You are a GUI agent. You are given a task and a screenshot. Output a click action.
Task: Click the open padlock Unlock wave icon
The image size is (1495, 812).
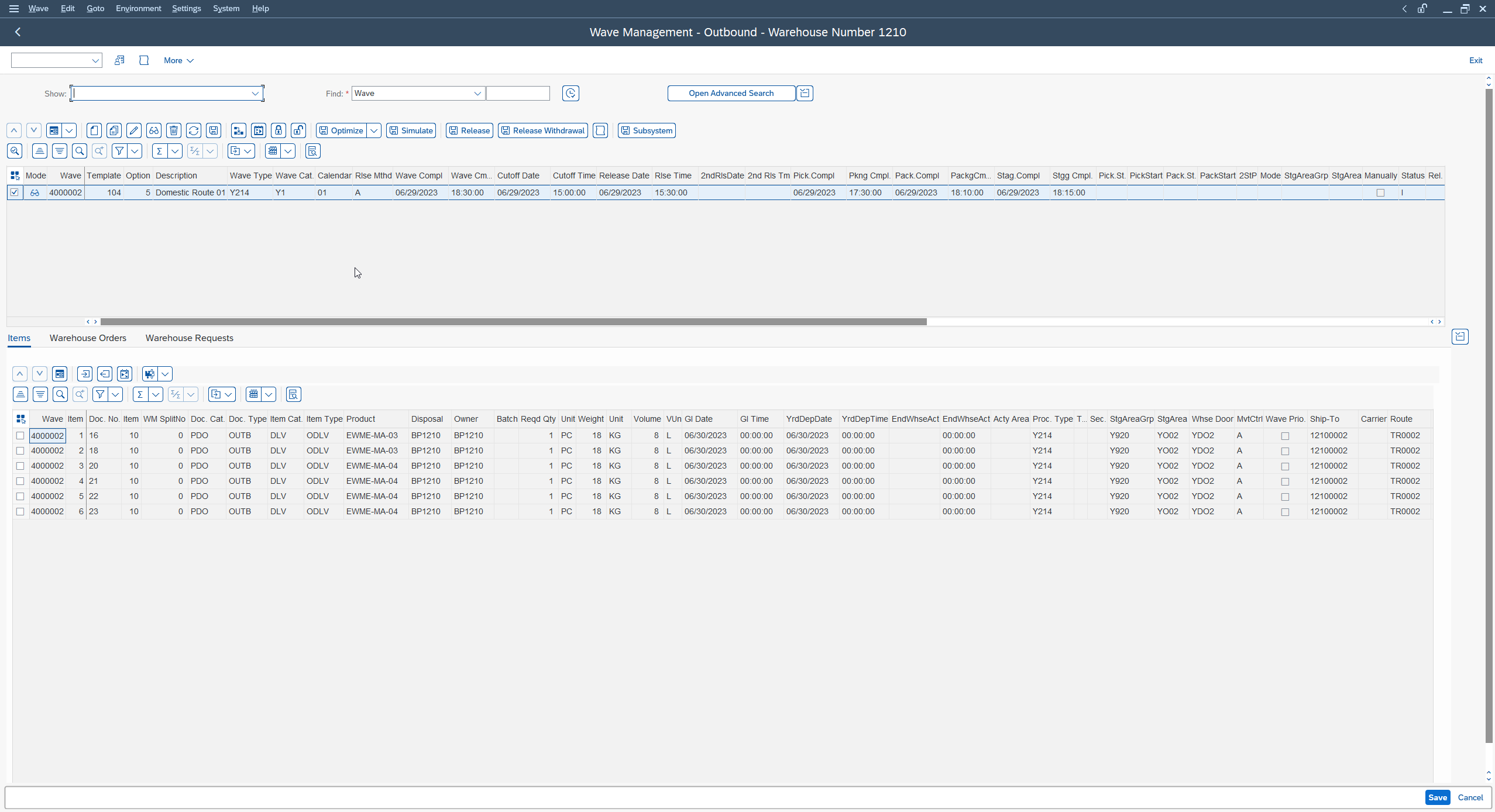click(x=298, y=130)
